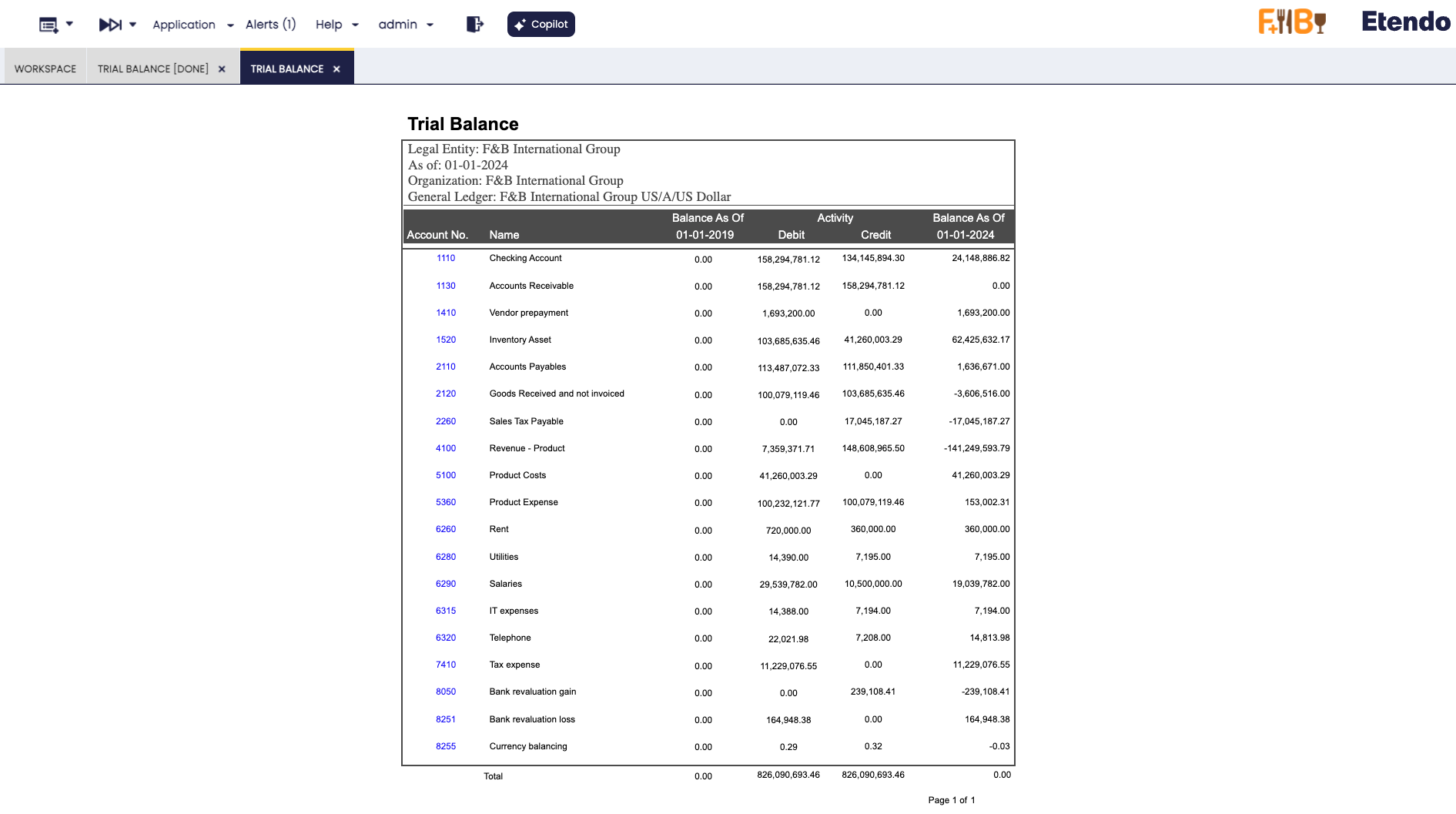Click the Etendo brand logo
1456x814 pixels.
click(x=1405, y=22)
